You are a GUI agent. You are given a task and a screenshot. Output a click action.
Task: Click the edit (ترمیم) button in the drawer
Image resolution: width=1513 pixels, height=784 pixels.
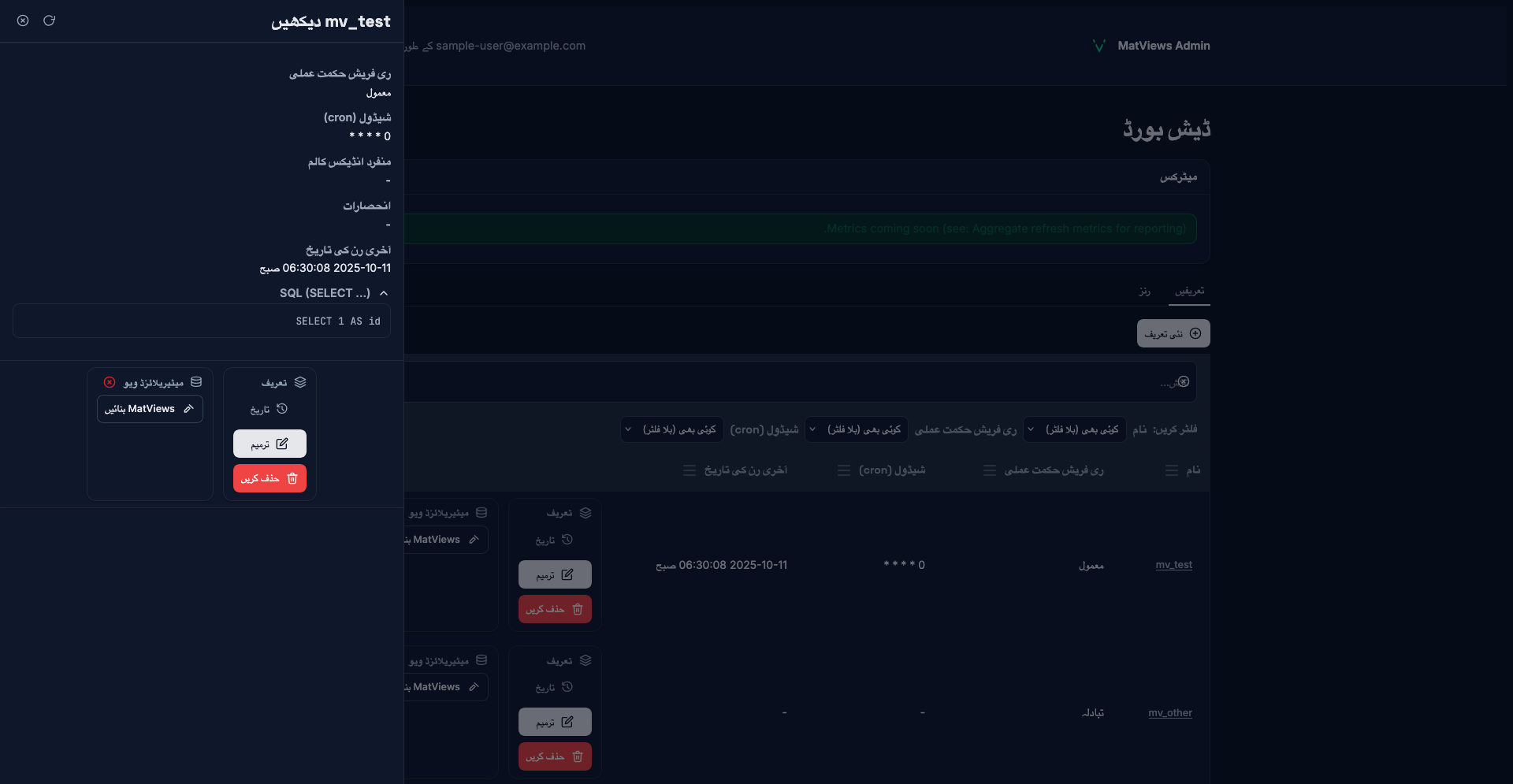270,444
